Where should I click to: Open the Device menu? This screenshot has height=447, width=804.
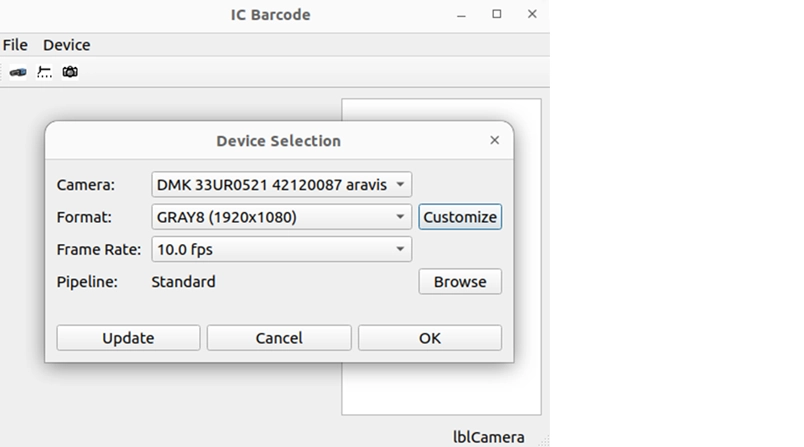point(66,45)
